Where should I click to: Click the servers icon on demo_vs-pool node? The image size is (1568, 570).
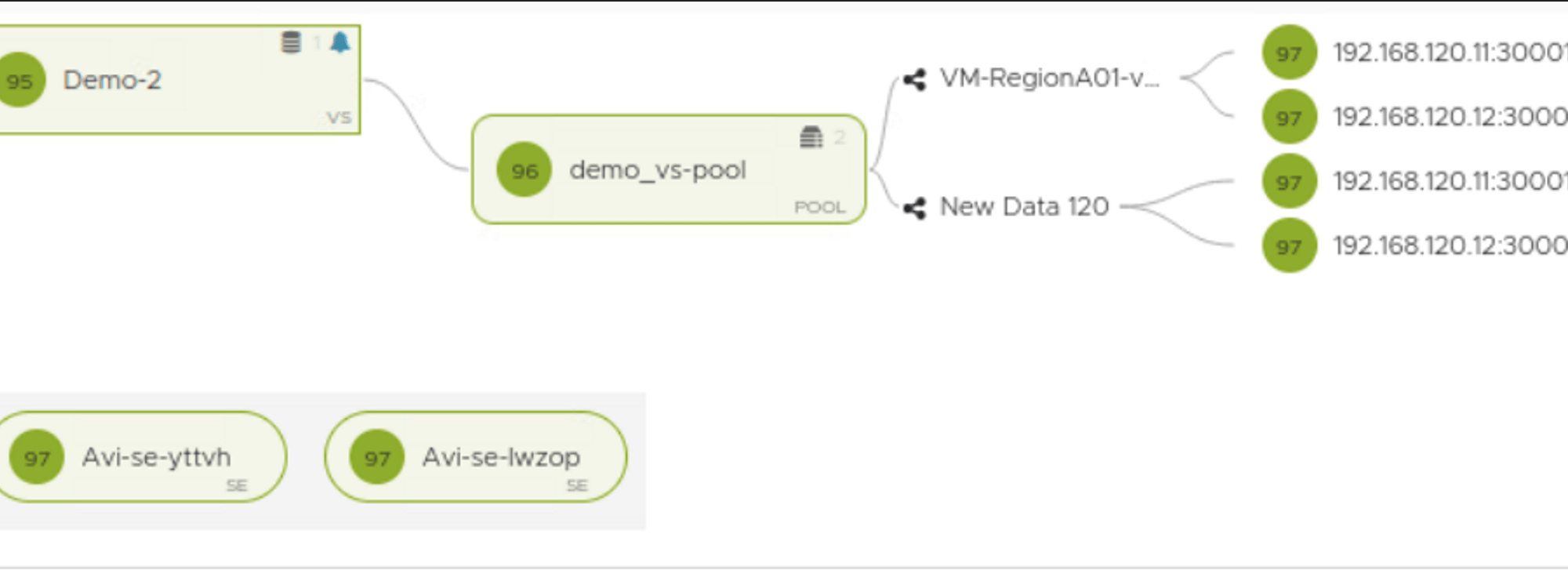(x=811, y=138)
